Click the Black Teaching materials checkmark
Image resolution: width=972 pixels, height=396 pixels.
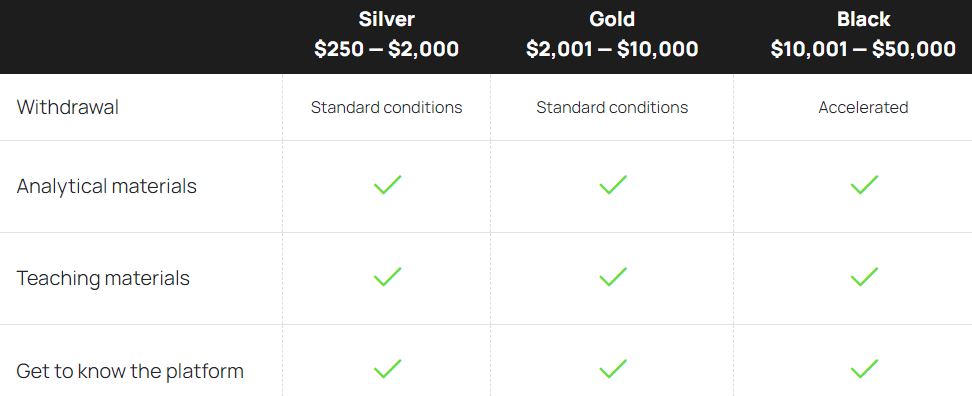(864, 276)
